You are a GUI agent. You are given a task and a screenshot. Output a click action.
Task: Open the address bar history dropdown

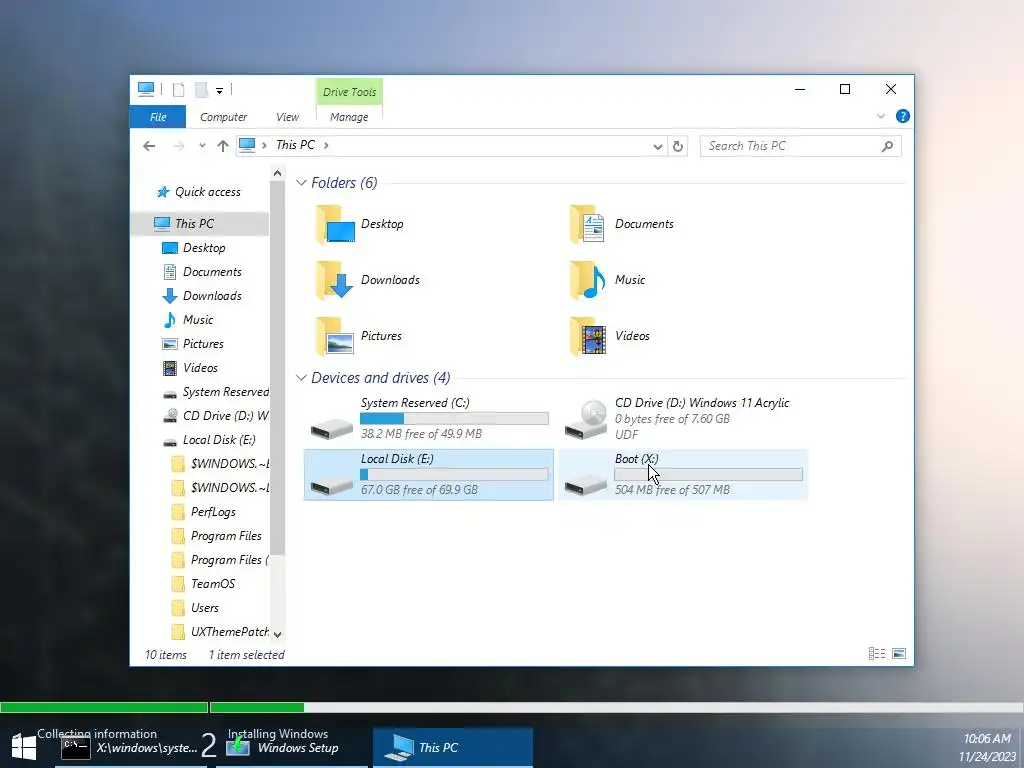[x=658, y=146]
